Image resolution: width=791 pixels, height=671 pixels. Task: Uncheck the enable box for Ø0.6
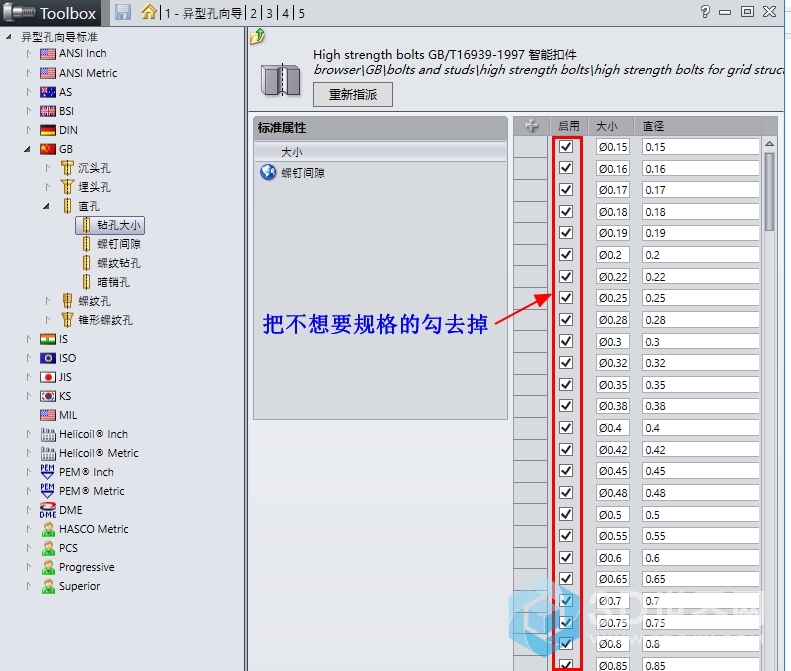[x=566, y=557]
